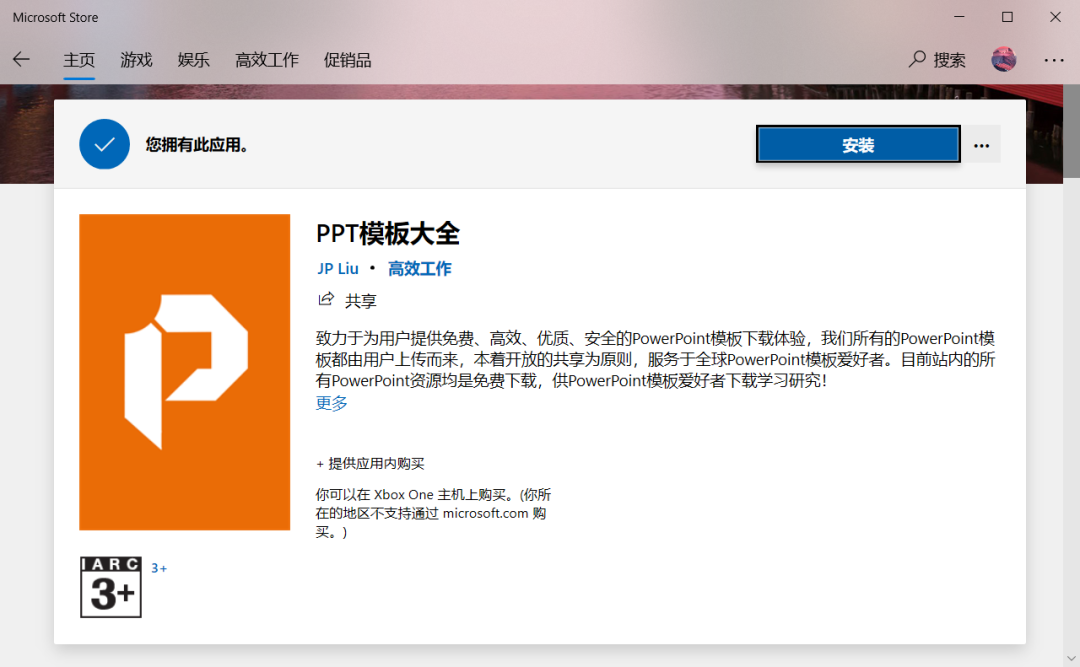Click the share arrow icon
The image size is (1080, 667).
point(326,299)
